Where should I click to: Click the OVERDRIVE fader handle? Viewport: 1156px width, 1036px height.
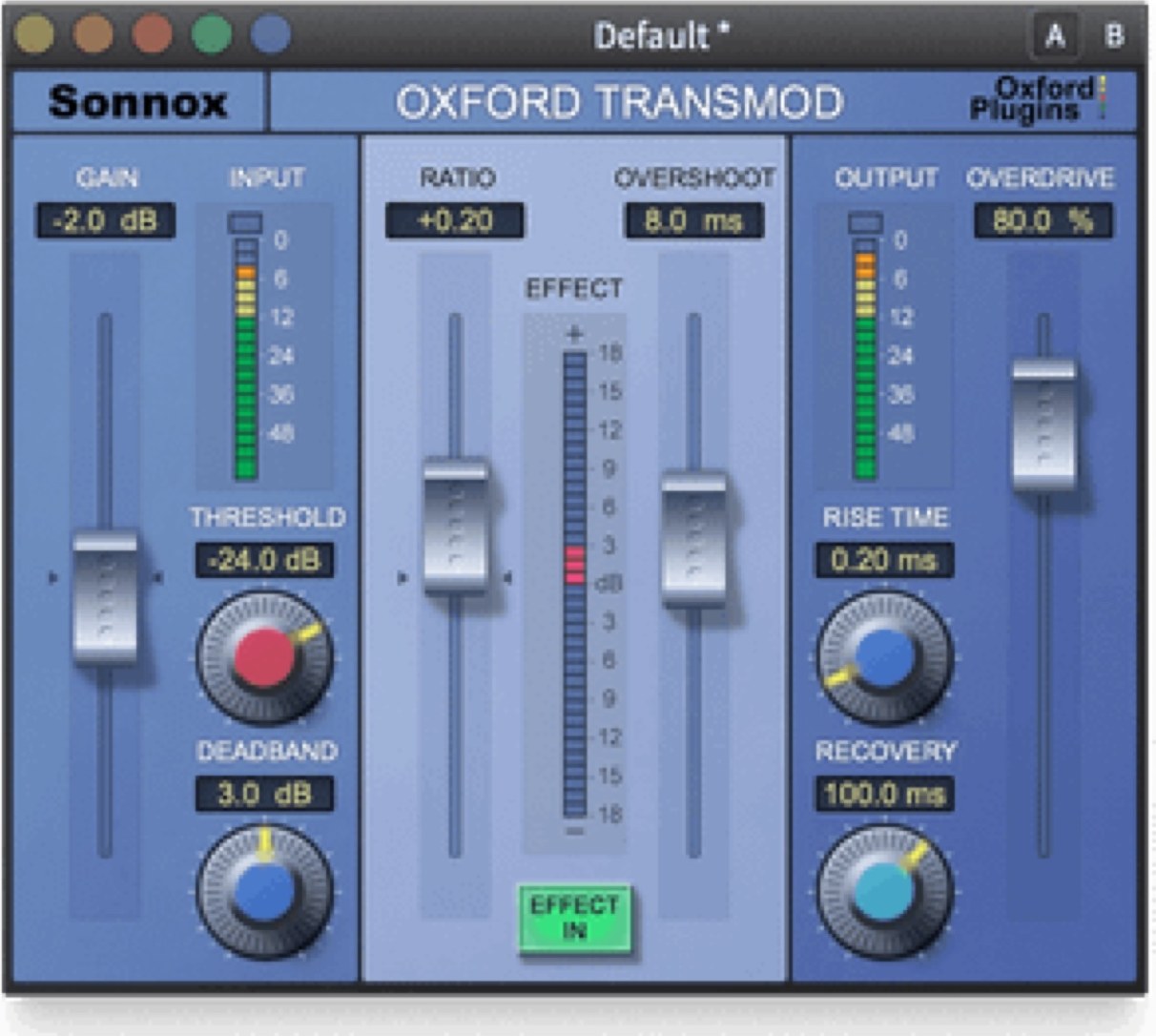point(1043,425)
